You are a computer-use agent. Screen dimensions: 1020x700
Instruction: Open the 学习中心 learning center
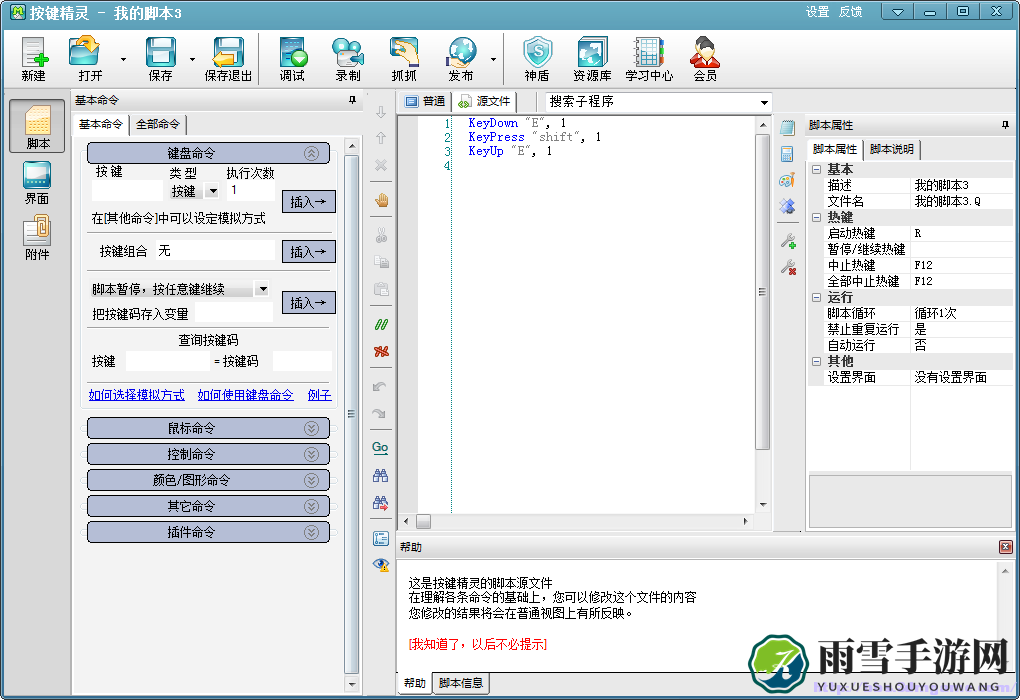(x=649, y=59)
